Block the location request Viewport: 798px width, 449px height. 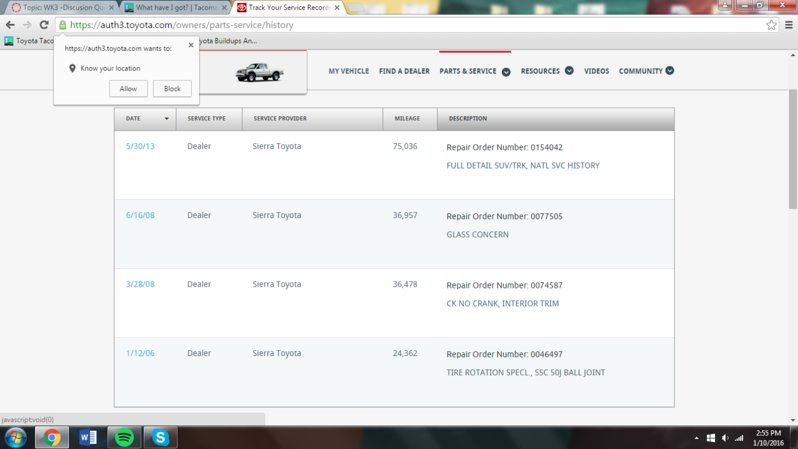coord(172,89)
